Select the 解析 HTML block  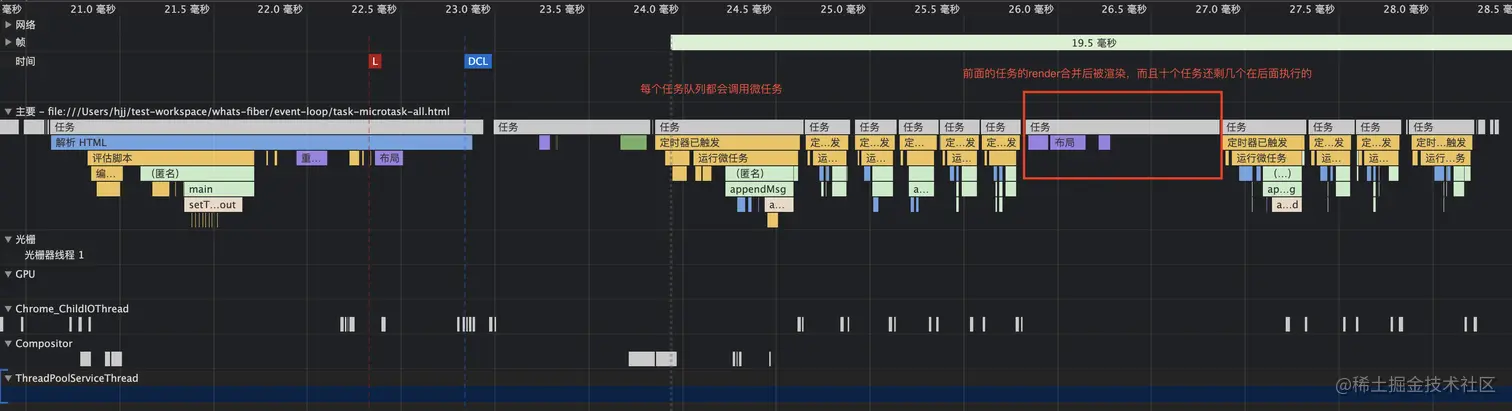261,143
